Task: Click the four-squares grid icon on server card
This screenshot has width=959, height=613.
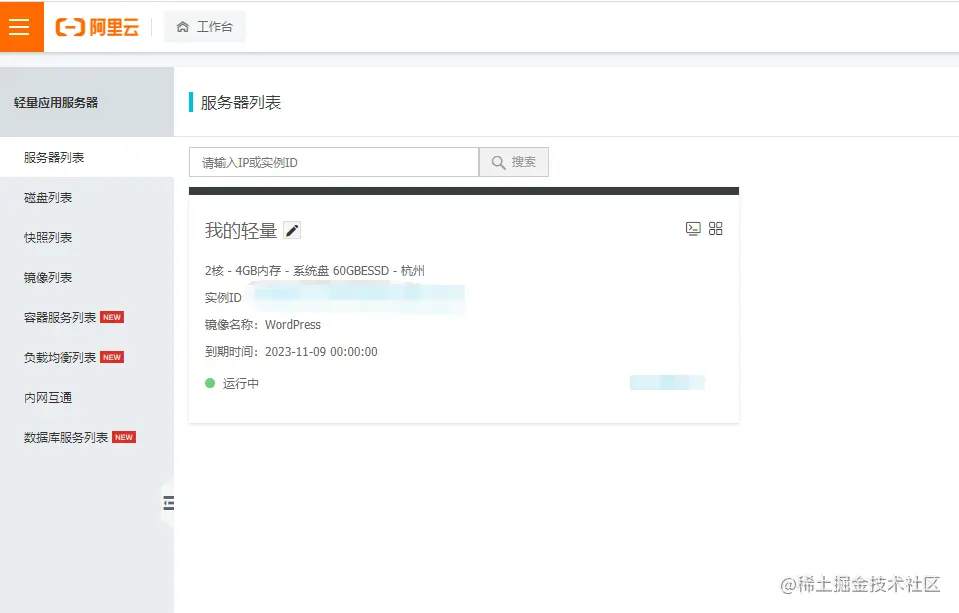Action: (716, 229)
